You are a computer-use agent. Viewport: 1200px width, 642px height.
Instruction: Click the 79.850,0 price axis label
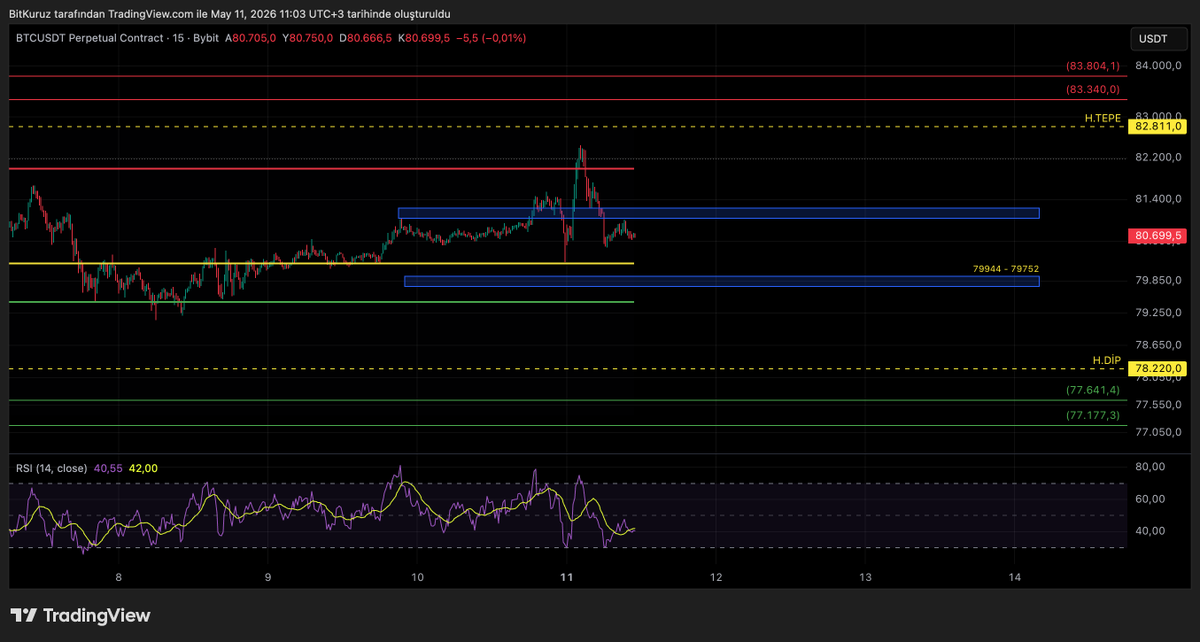(x=1158, y=280)
